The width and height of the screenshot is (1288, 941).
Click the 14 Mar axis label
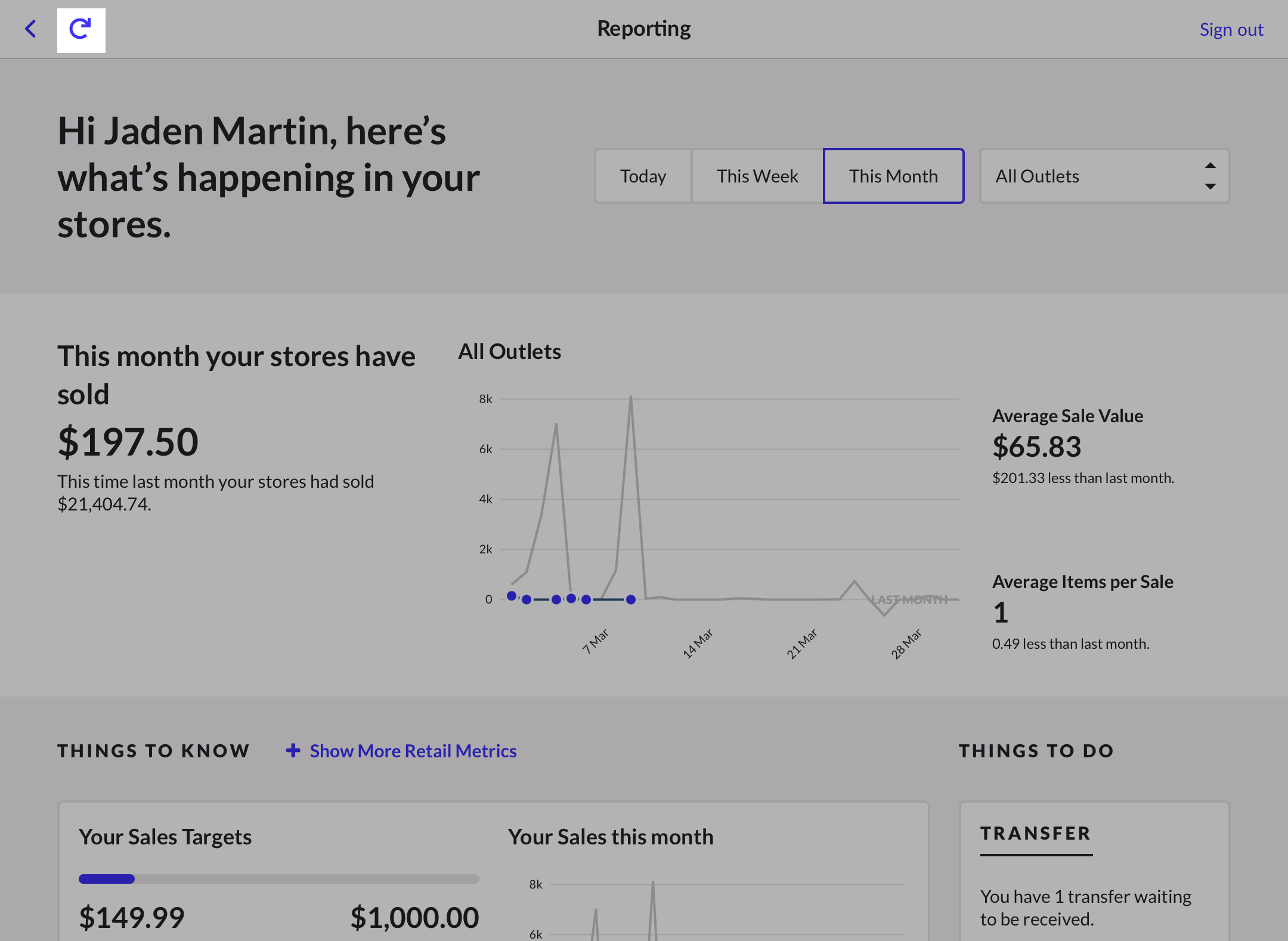[697, 643]
